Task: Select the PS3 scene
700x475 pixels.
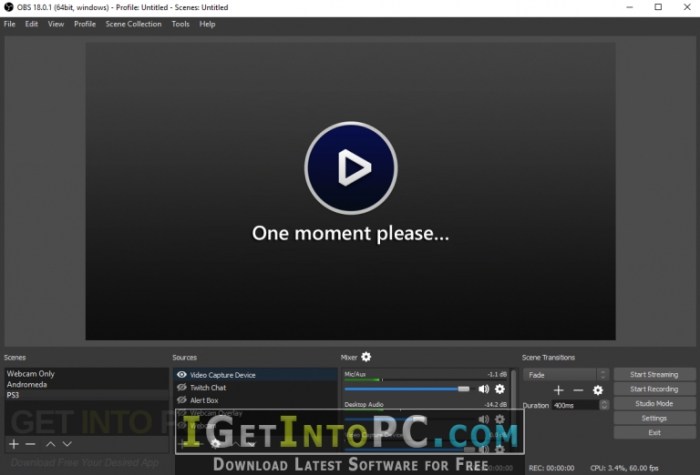Action: tap(86, 395)
